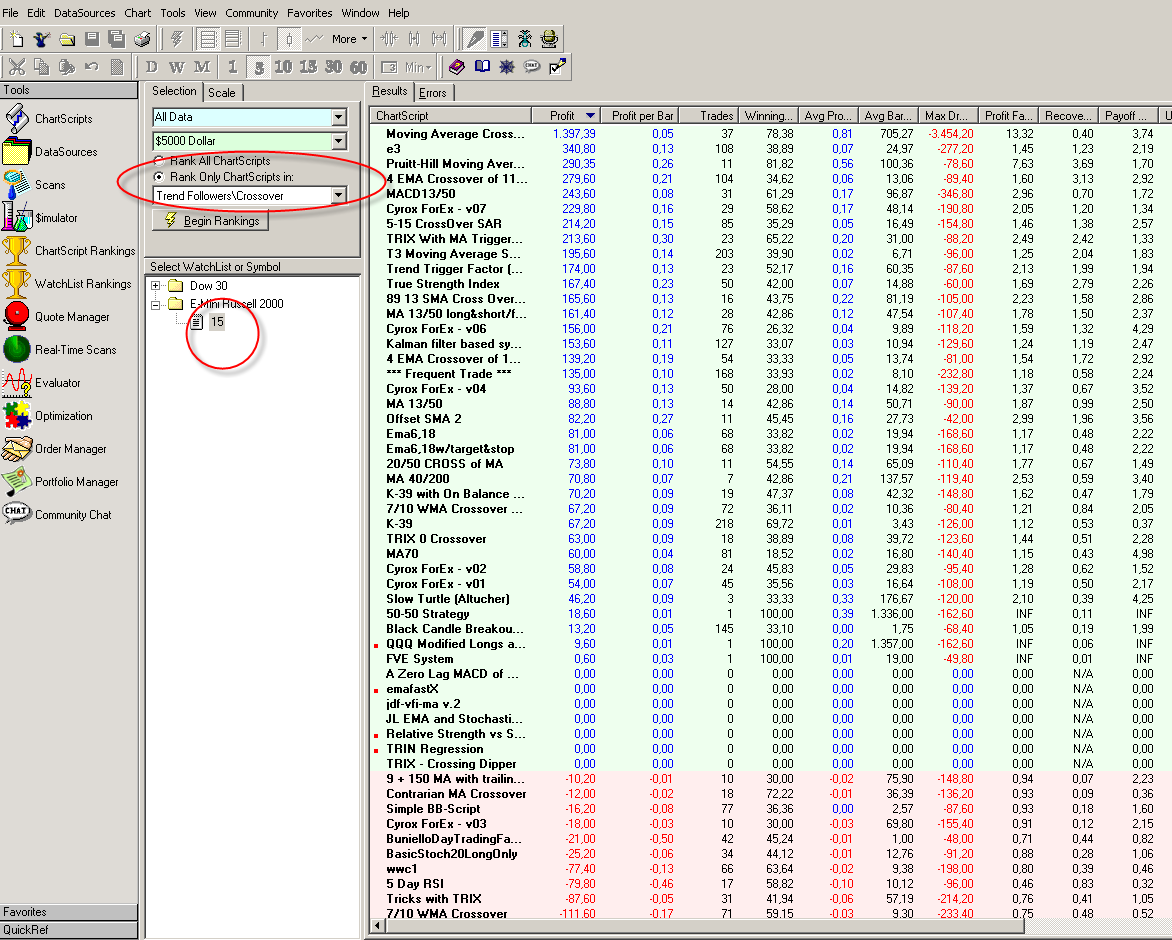Collapse the E-Mini Russell 2000 node
1172x940 pixels.
tap(155, 304)
